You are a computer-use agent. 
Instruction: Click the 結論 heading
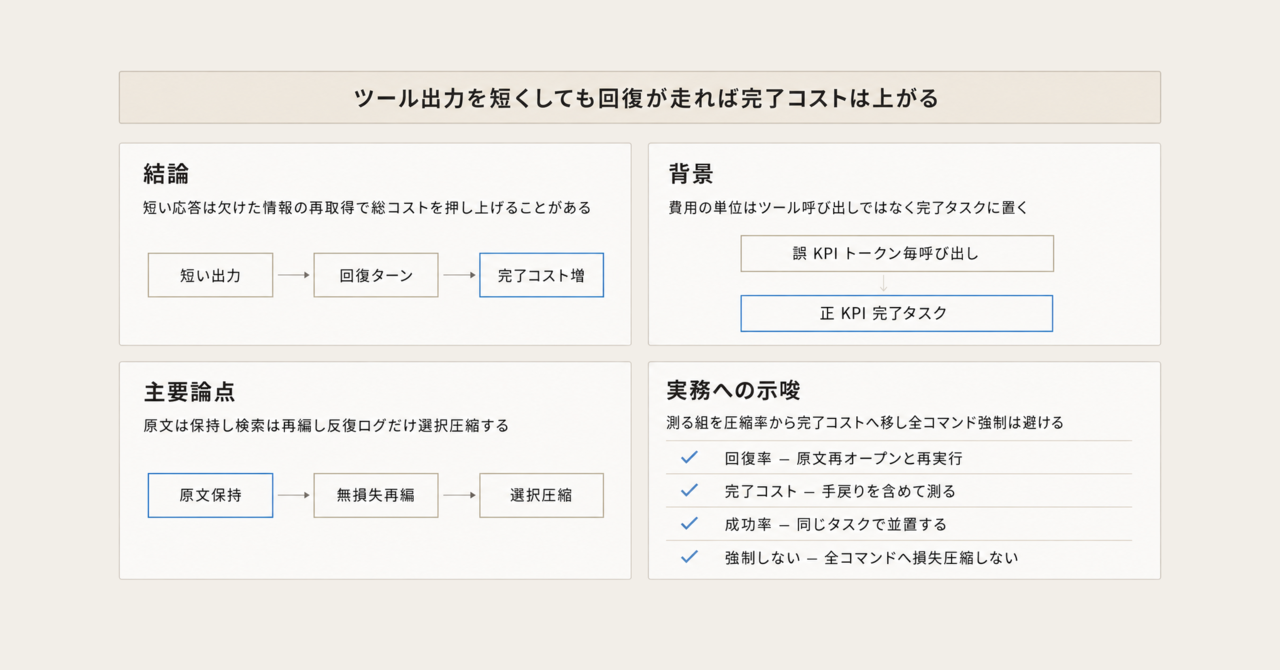click(x=166, y=174)
